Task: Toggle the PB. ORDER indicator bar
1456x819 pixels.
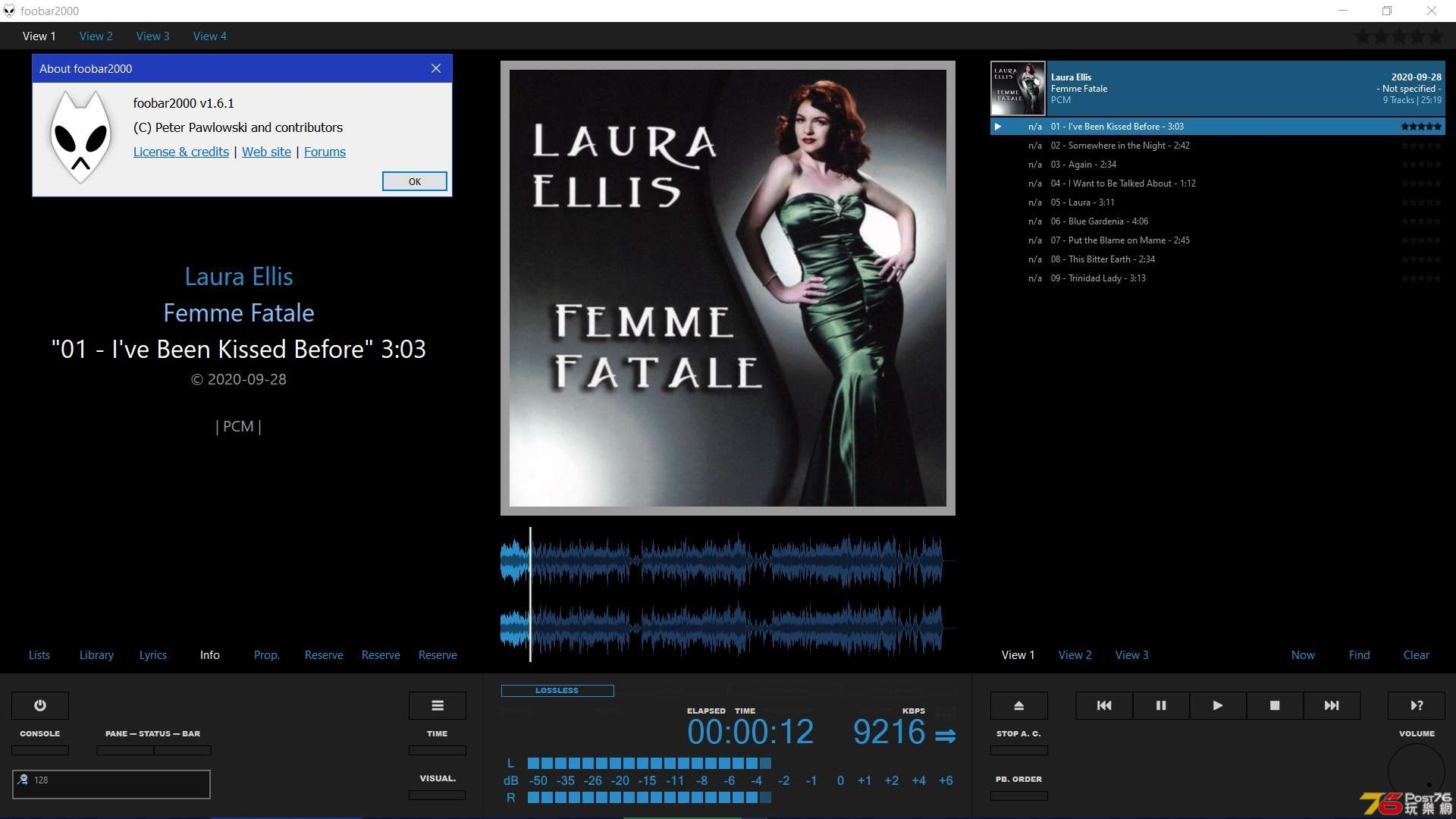Action: coord(1019,795)
